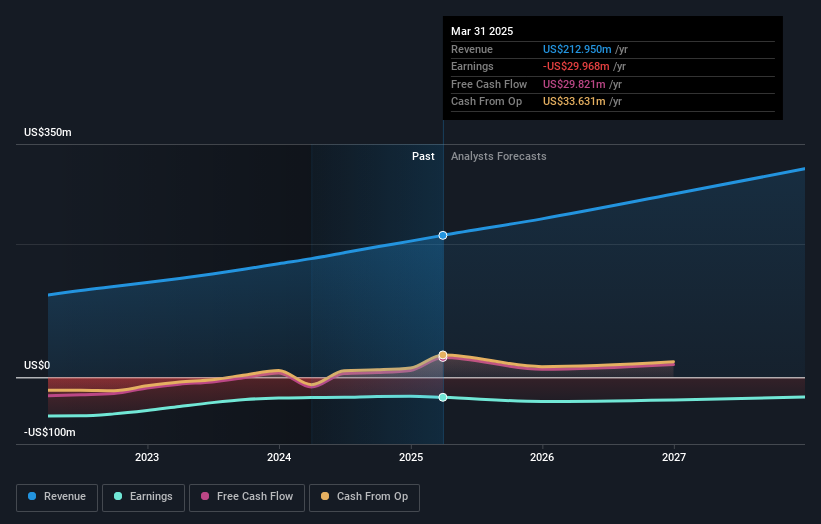Click the teal Earnings legend dot
Viewport: 821px width, 524px height.
click(118, 496)
